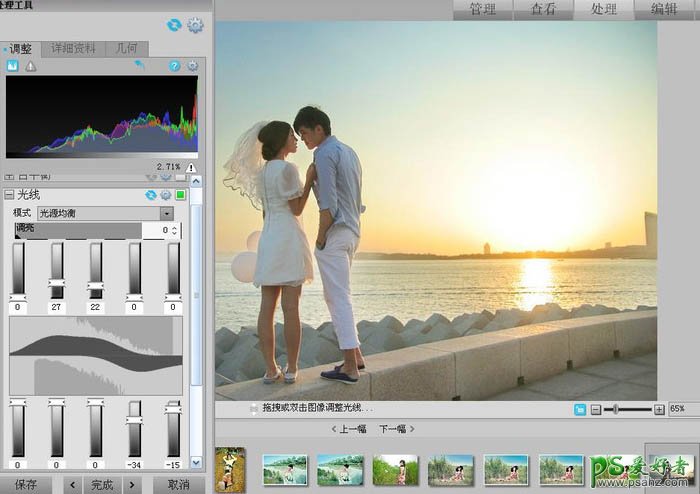
Task: Toggle the clipping warning beside 2.71%
Action: click(190, 167)
